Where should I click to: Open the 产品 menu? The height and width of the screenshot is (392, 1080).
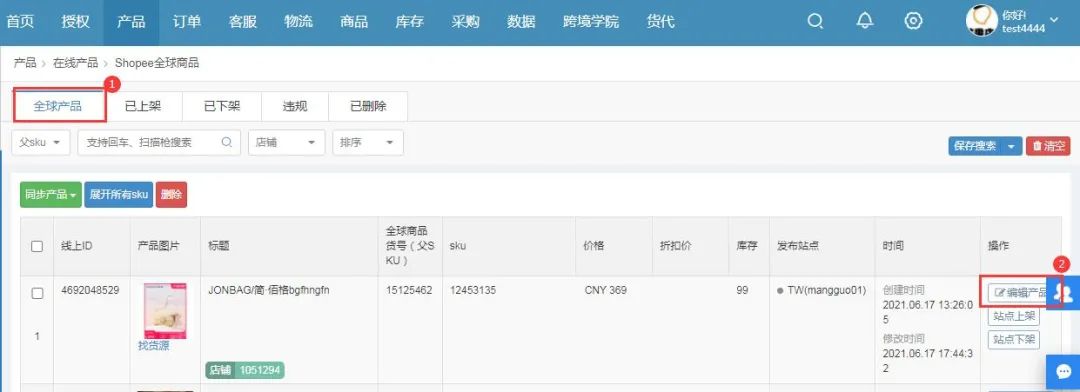point(131,21)
